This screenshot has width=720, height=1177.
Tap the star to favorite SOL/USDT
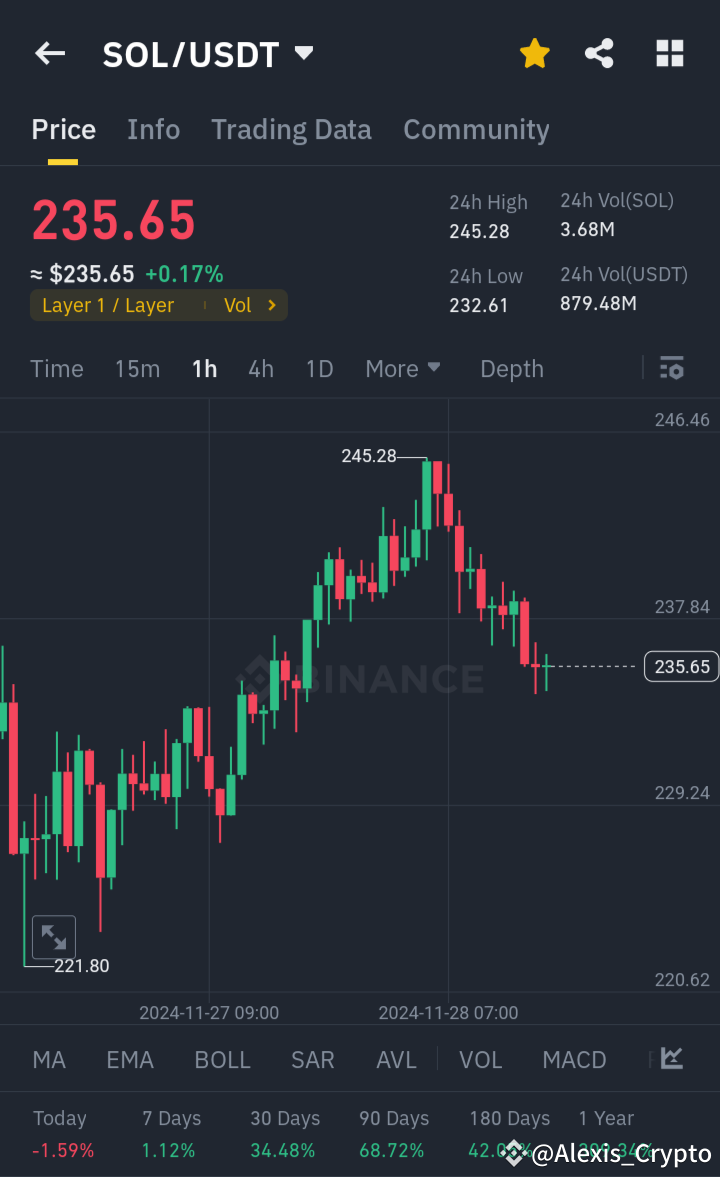click(x=534, y=54)
